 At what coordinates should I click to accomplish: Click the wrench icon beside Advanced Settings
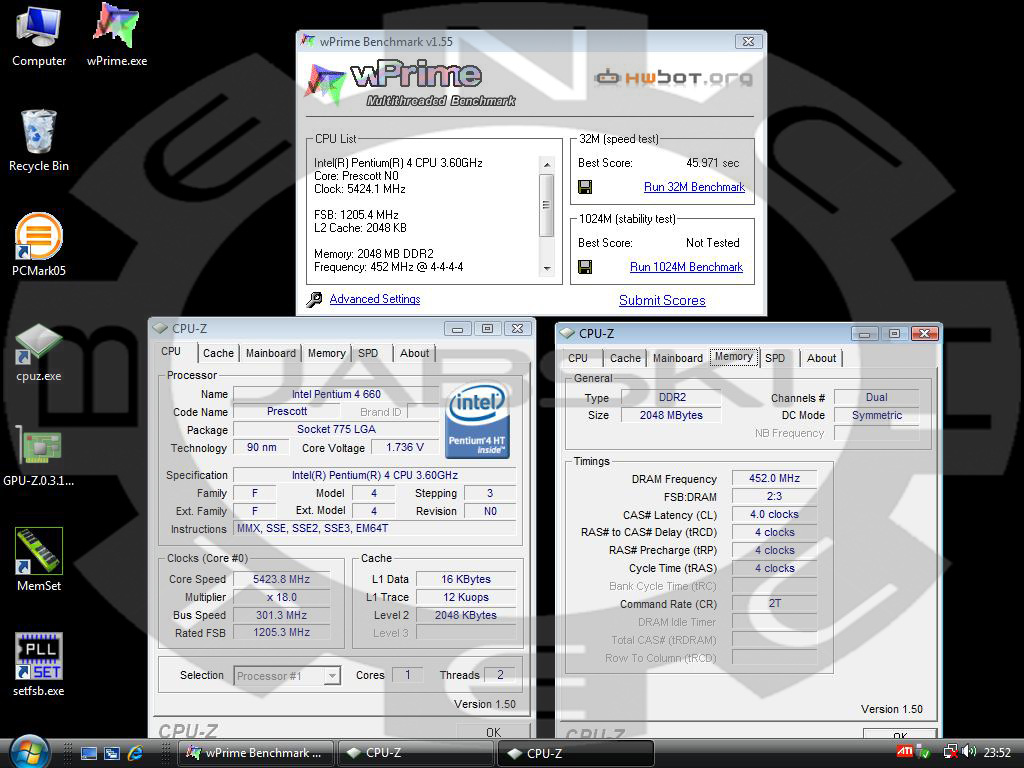click(x=314, y=300)
